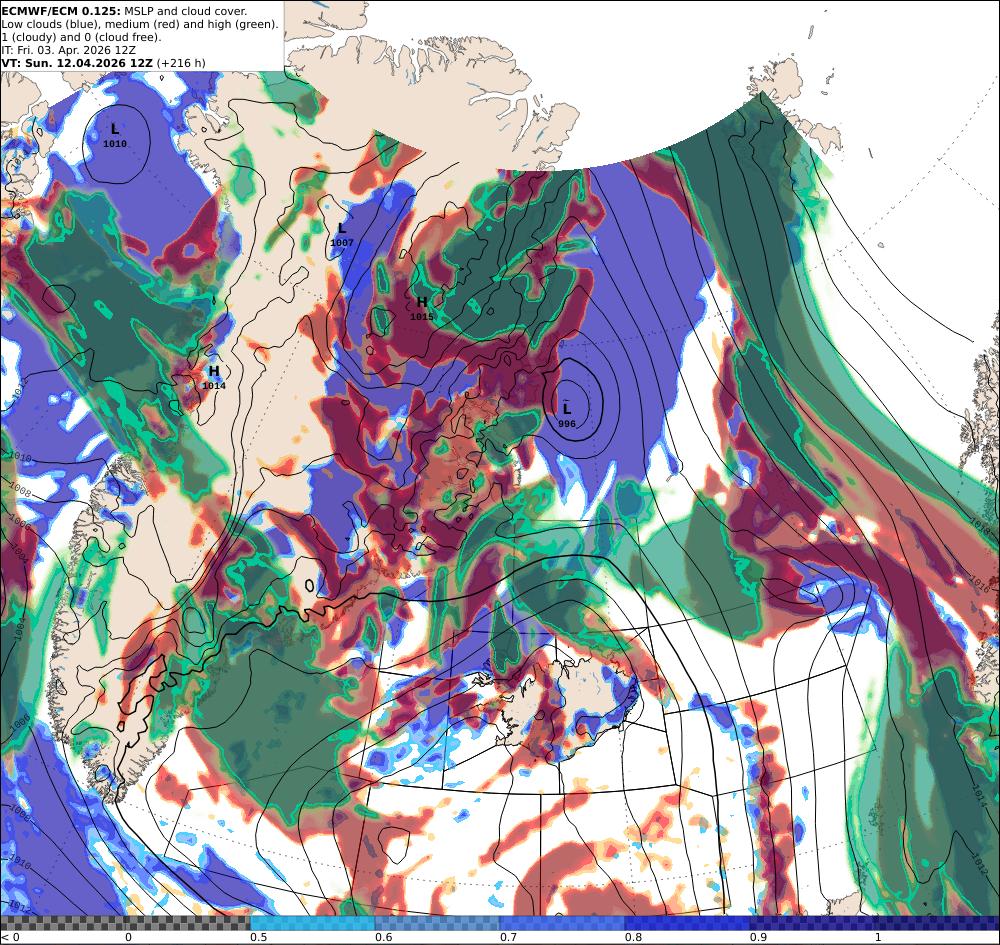Select the 0.6–0.7 colorbar segment

point(438,923)
